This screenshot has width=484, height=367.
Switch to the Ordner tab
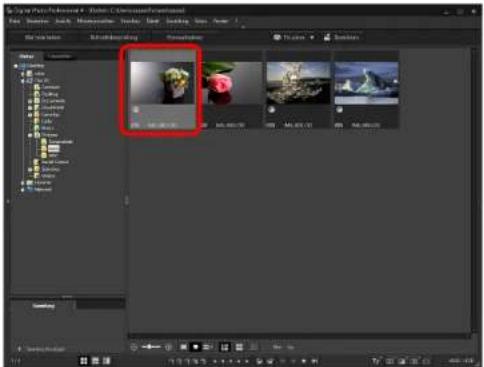point(26,56)
